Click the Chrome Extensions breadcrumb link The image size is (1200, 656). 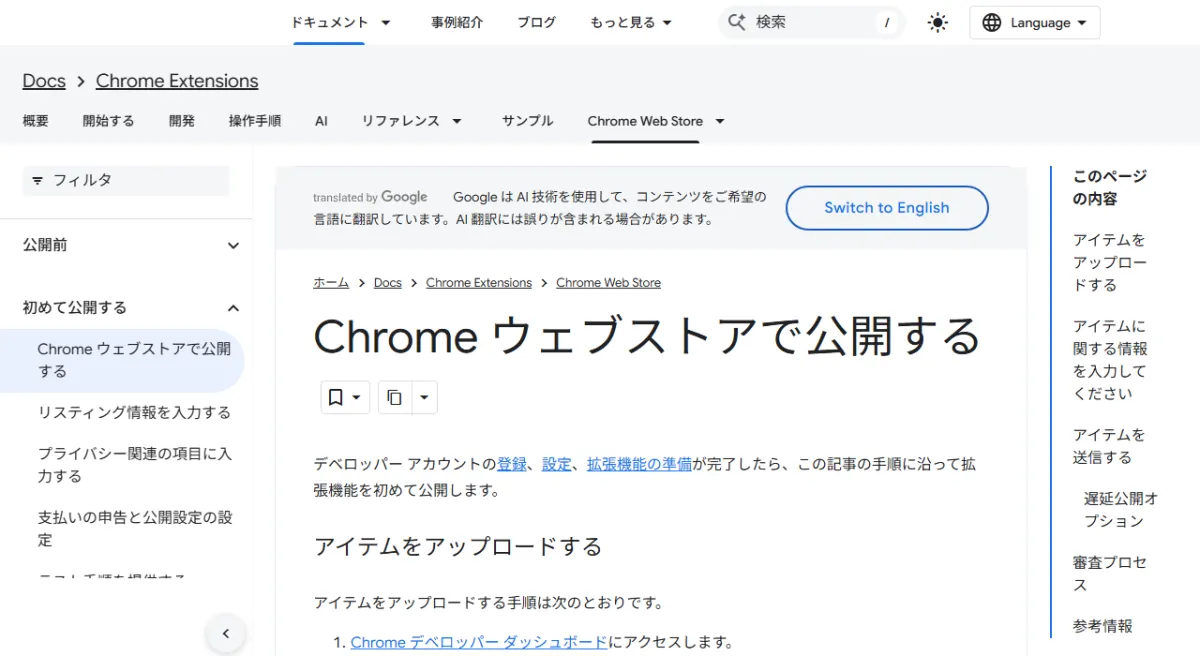point(479,283)
